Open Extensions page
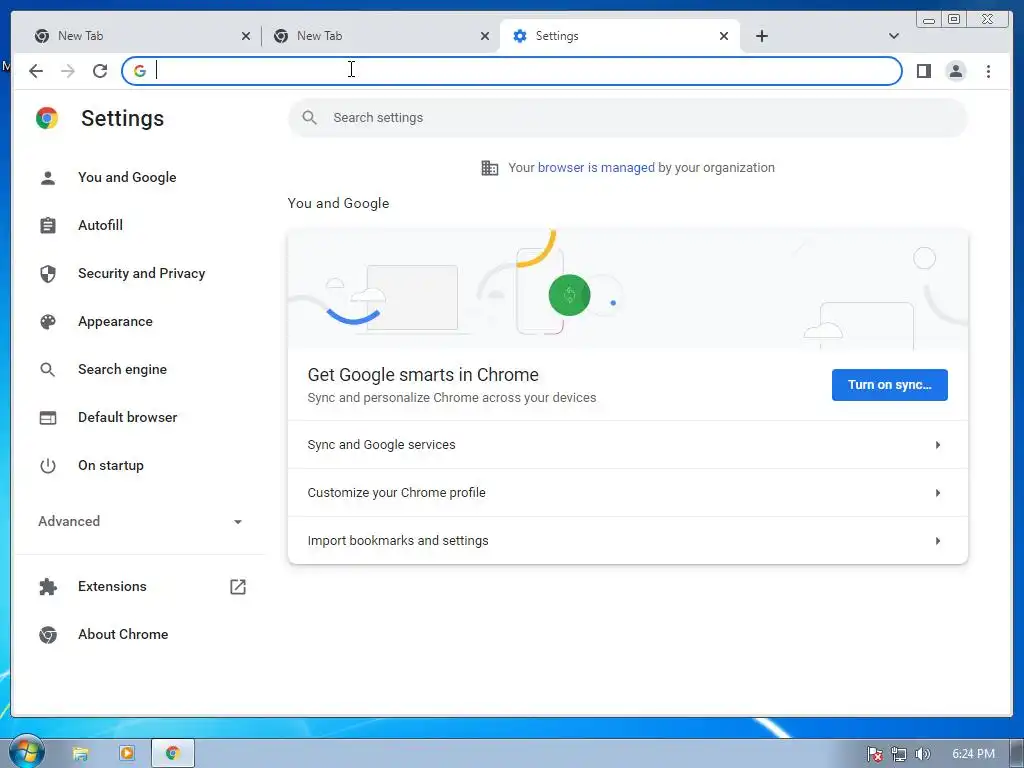 coord(112,586)
